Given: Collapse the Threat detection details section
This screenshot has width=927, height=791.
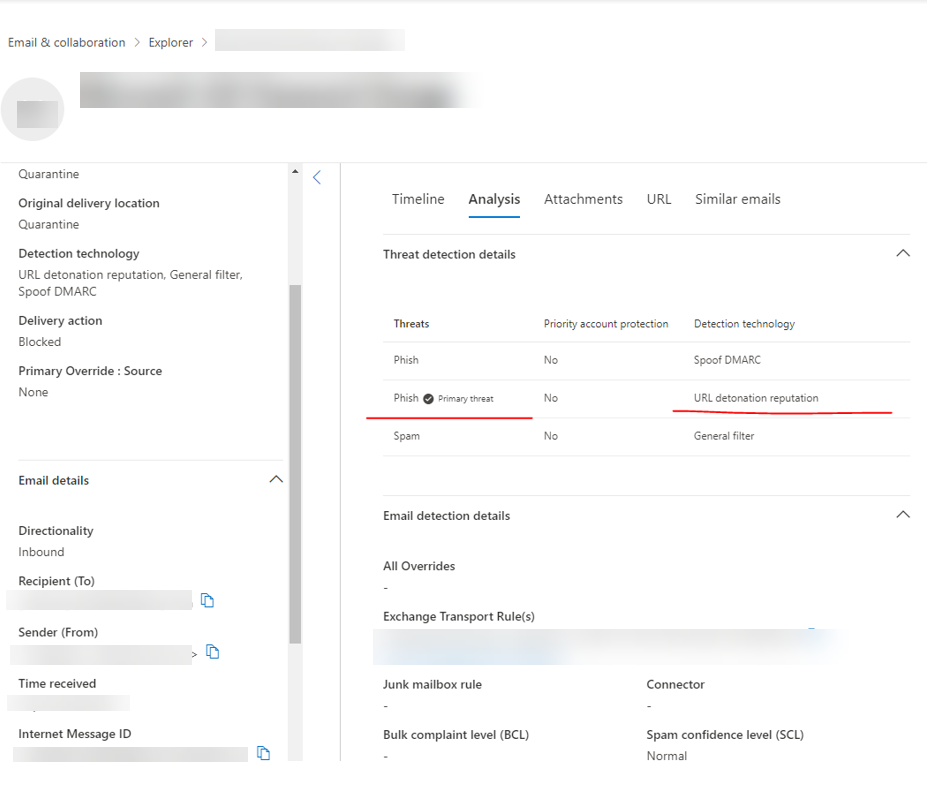Looking at the screenshot, I should click(903, 253).
